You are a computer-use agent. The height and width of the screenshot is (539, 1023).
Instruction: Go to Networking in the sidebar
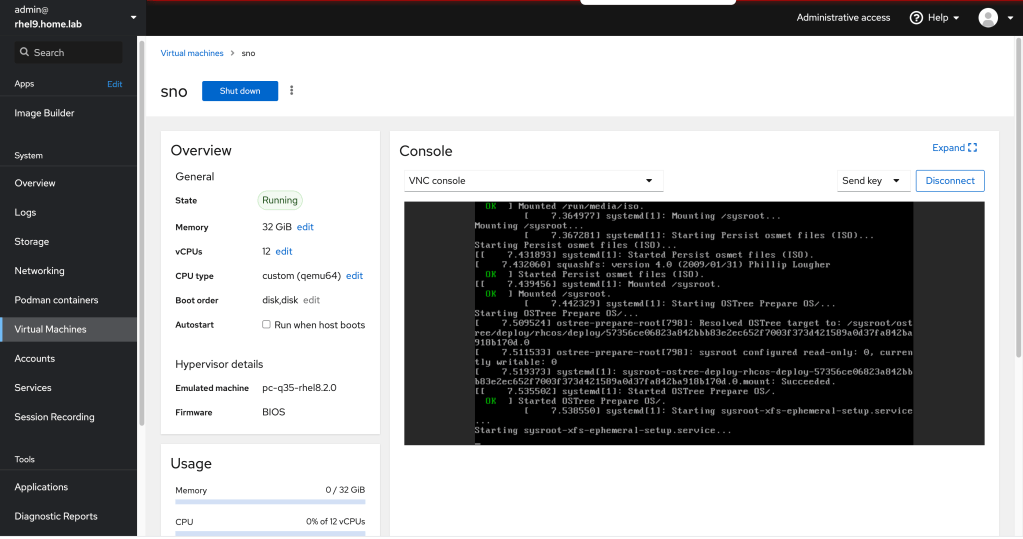pyautogui.click(x=39, y=271)
